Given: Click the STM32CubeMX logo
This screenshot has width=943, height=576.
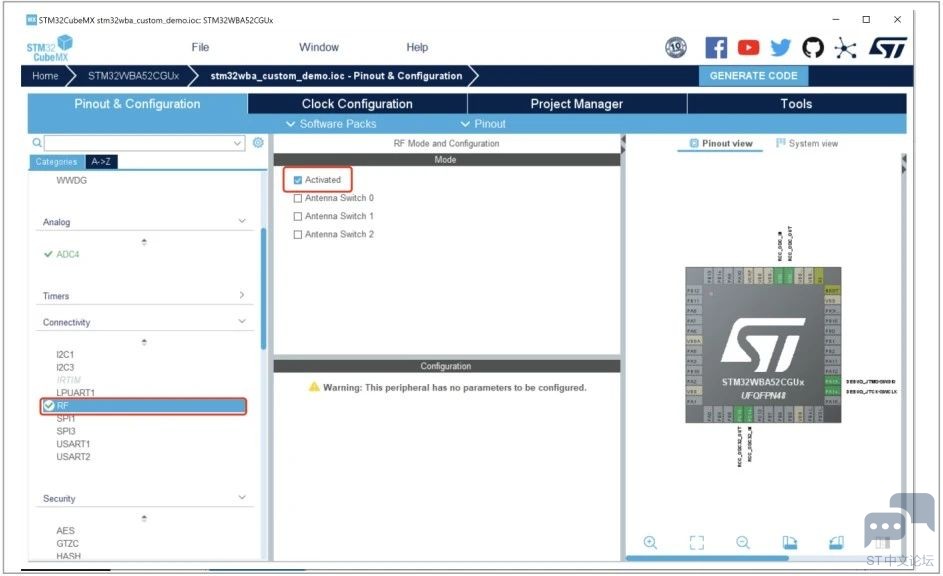Looking at the screenshot, I should click(x=49, y=48).
